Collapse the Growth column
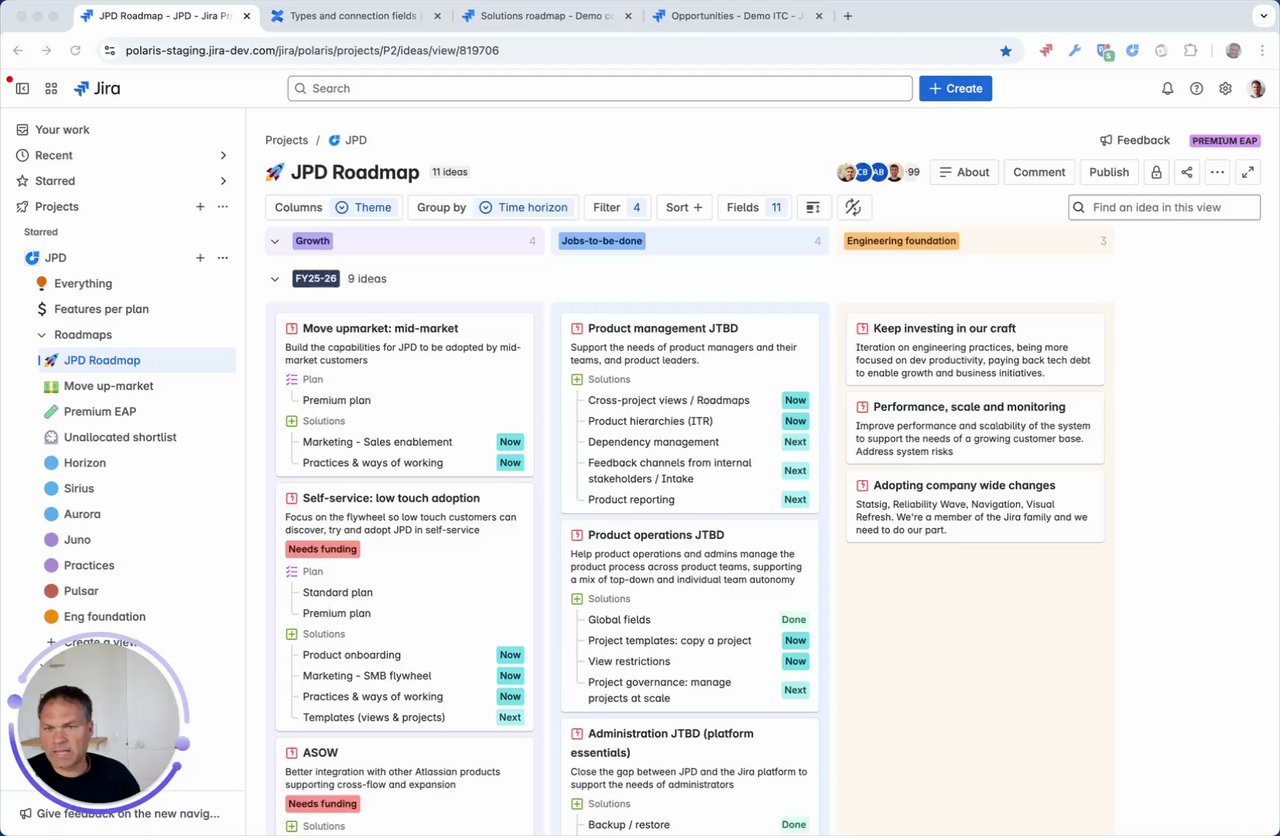This screenshot has width=1280, height=836. pyautogui.click(x=274, y=241)
